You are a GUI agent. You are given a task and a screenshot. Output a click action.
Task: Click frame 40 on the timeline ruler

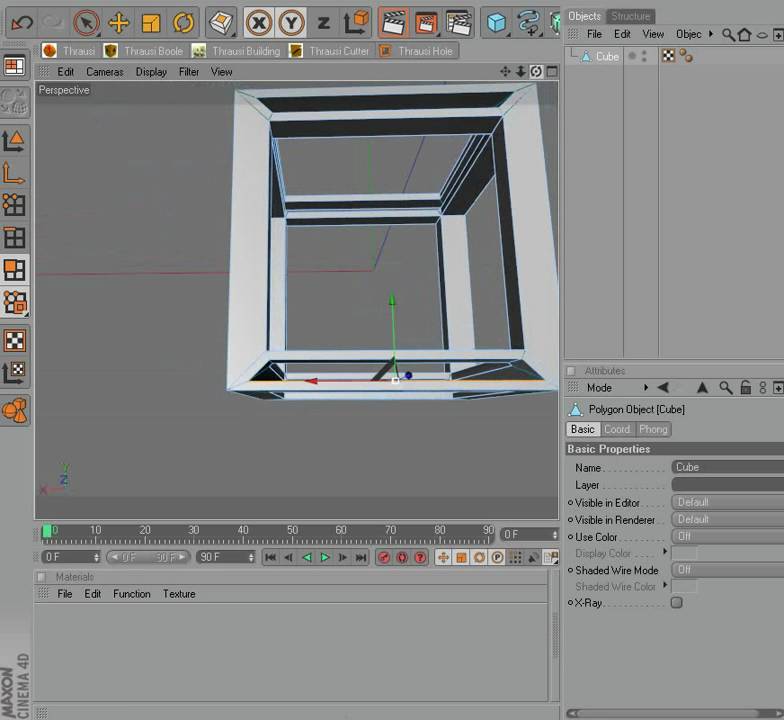(243, 534)
